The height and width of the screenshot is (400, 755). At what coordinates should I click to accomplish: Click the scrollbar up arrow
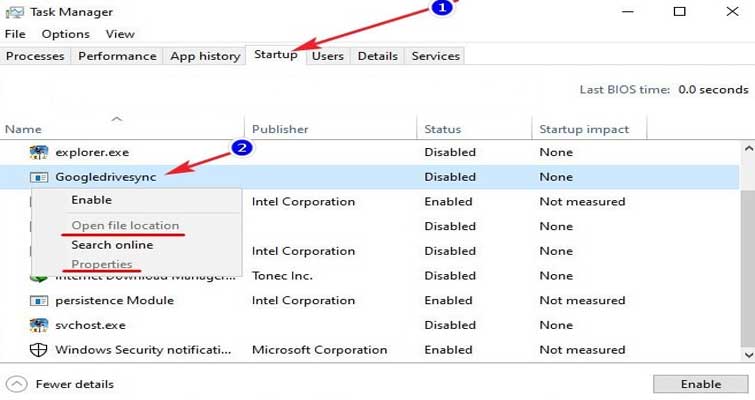pos(748,148)
